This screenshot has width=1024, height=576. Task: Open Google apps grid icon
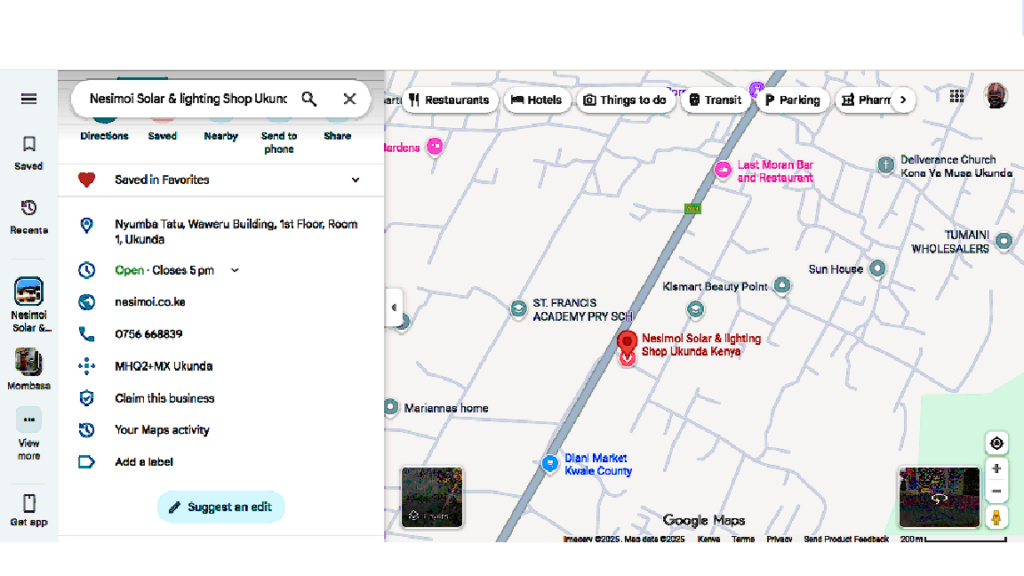[x=957, y=97]
